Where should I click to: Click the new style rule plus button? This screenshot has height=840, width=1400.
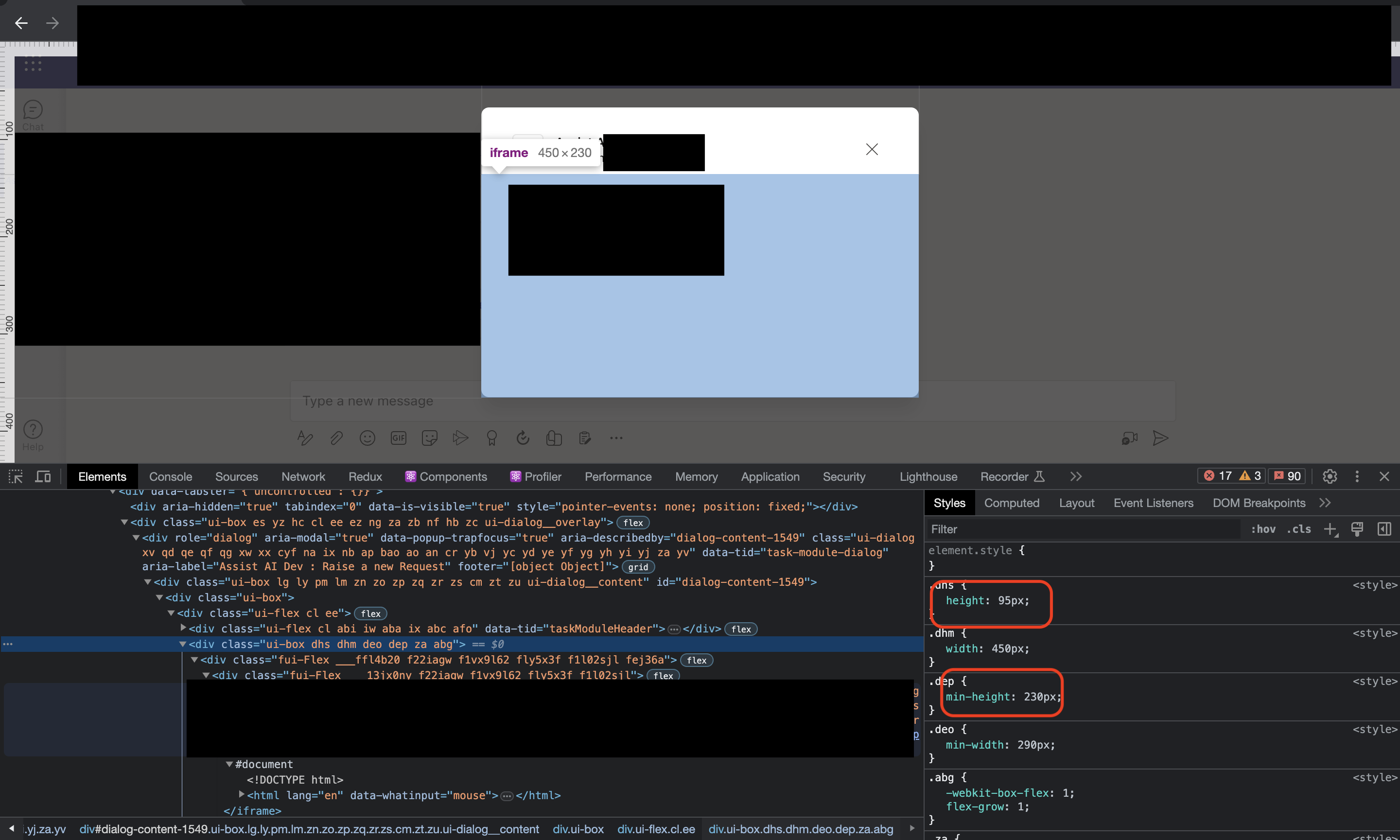1331,529
